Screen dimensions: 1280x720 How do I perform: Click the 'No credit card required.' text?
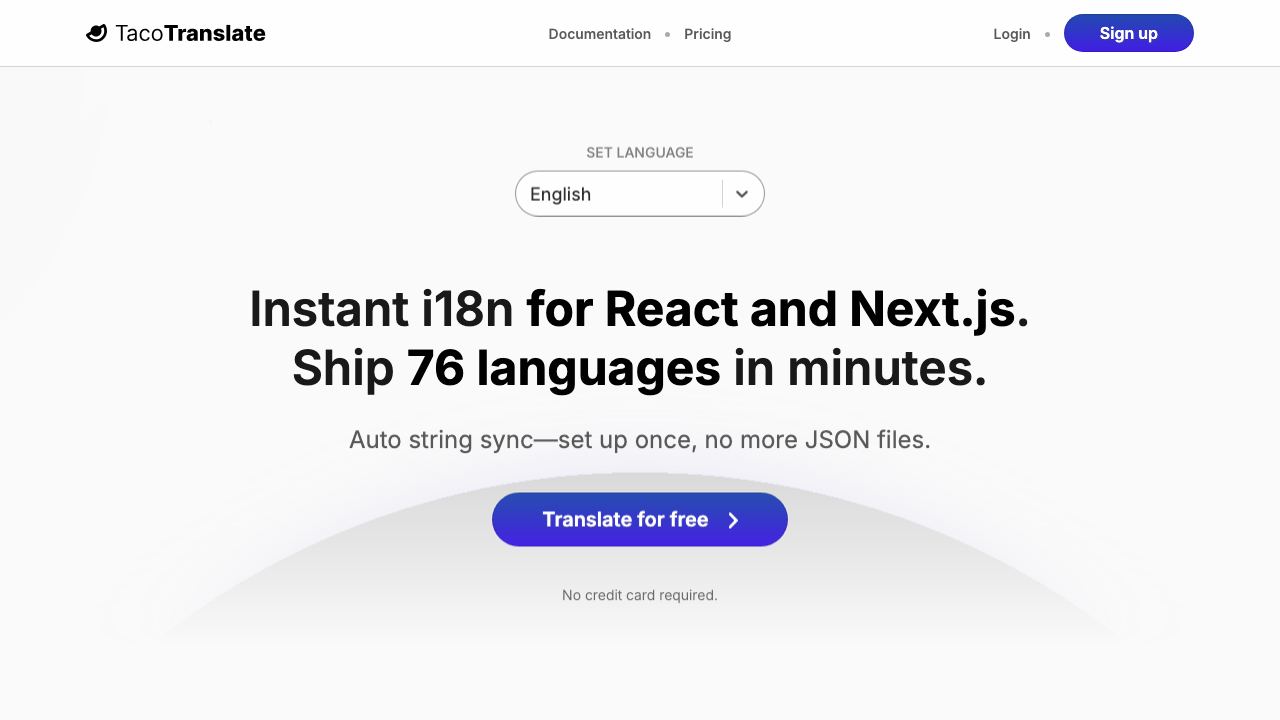click(639, 595)
